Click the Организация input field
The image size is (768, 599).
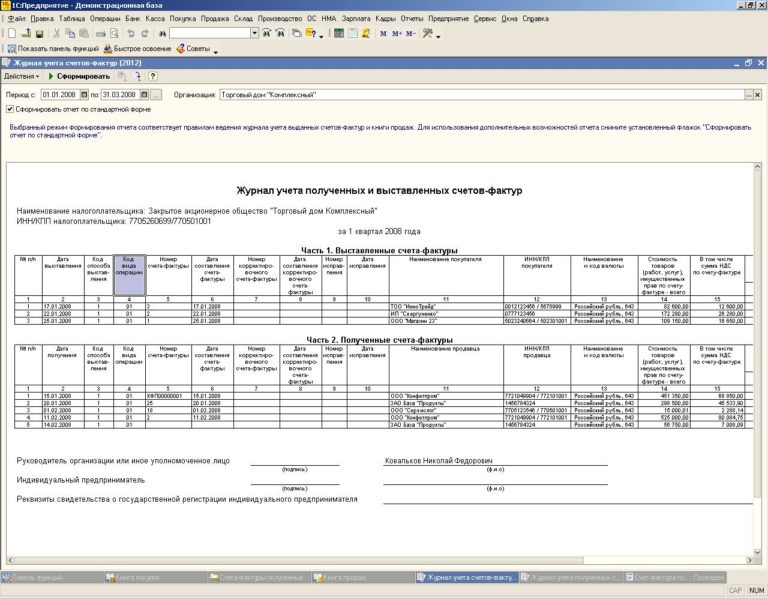[482, 95]
